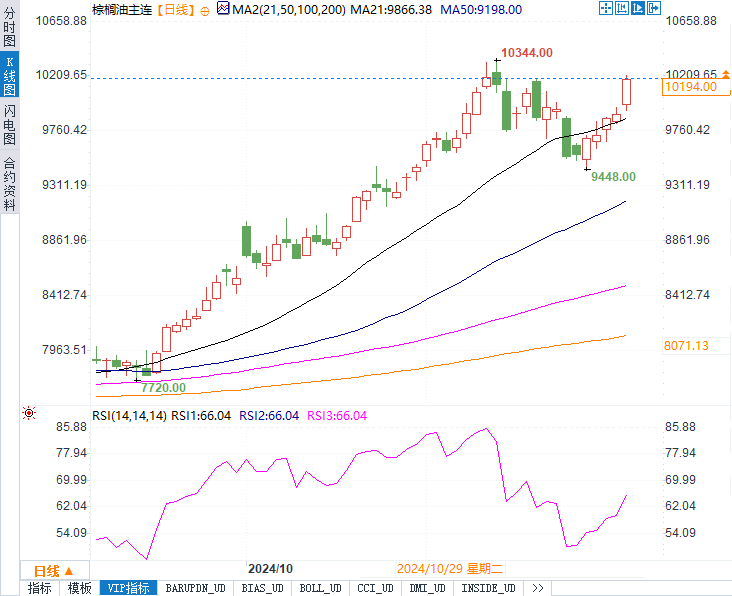Open the 模板 tab

coord(79,588)
